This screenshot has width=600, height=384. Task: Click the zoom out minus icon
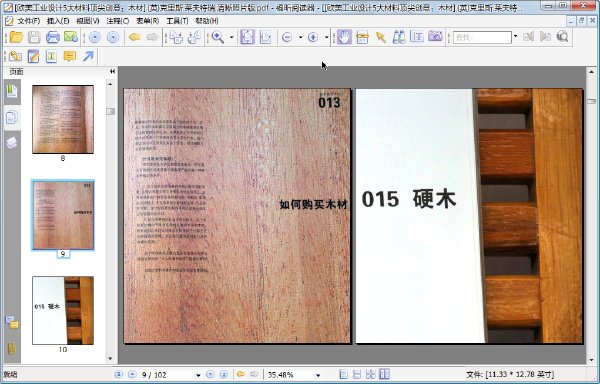point(287,37)
